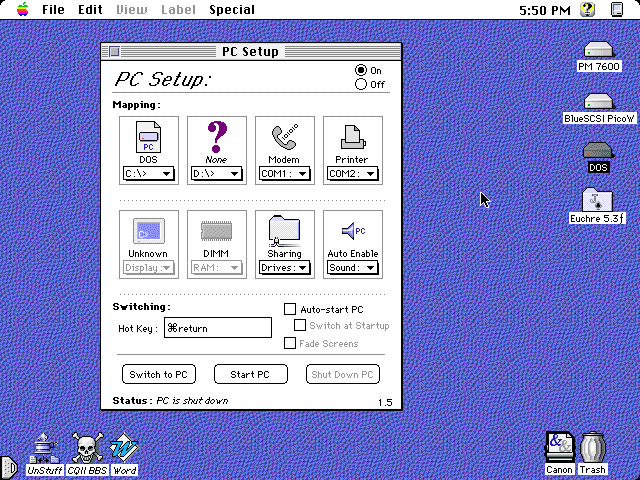Close the PC Setup window
Viewport: 640px width, 480px height.
click(115, 51)
